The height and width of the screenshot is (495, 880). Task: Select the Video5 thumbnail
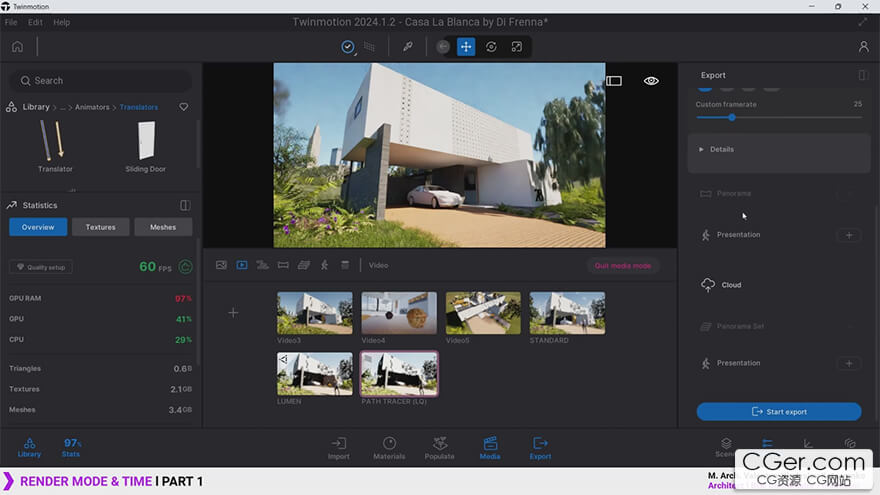point(483,313)
